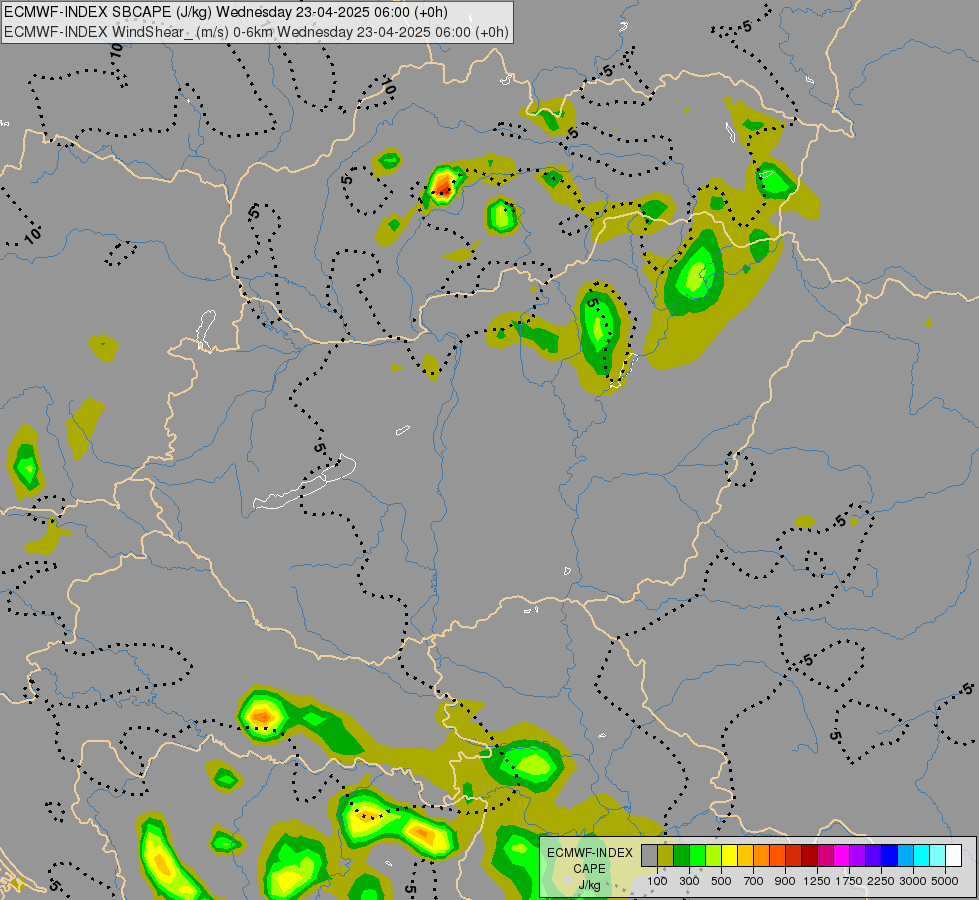The image size is (979, 900).
Task: Pick the sky blue swatch before 3000
Action: (x=906, y=855)
